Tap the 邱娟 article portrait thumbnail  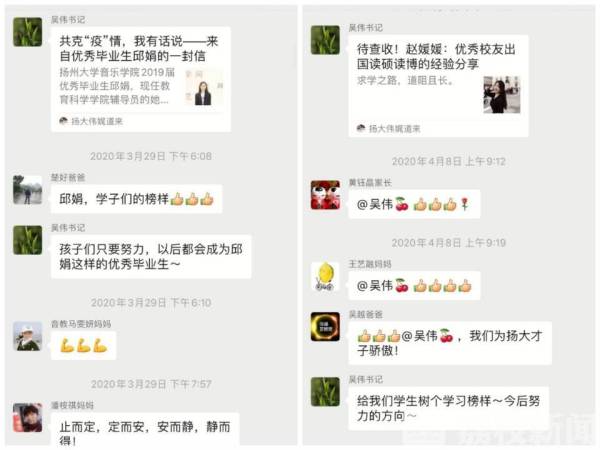pos(203,88)
